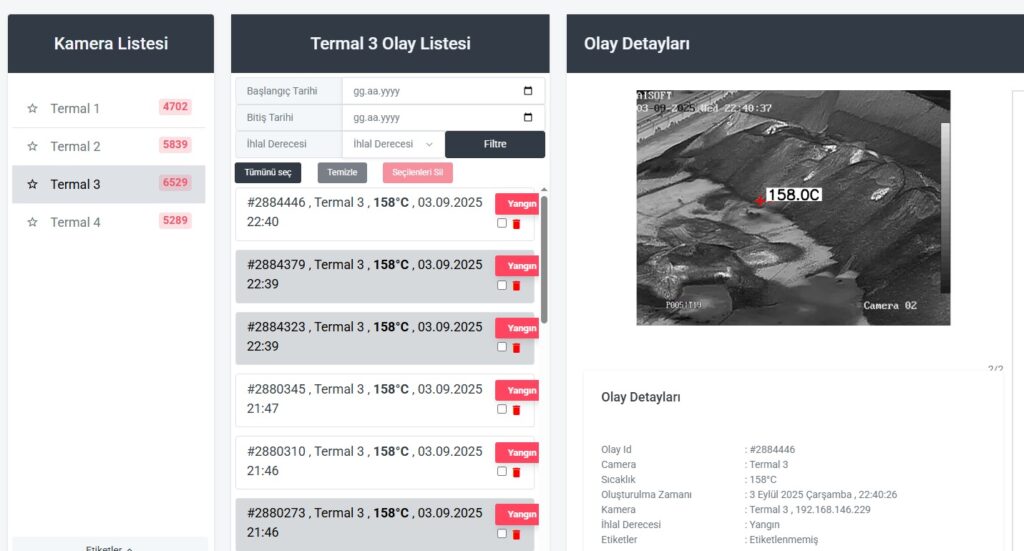Open Termal 4 camera from the list

(x=76, y=222)
